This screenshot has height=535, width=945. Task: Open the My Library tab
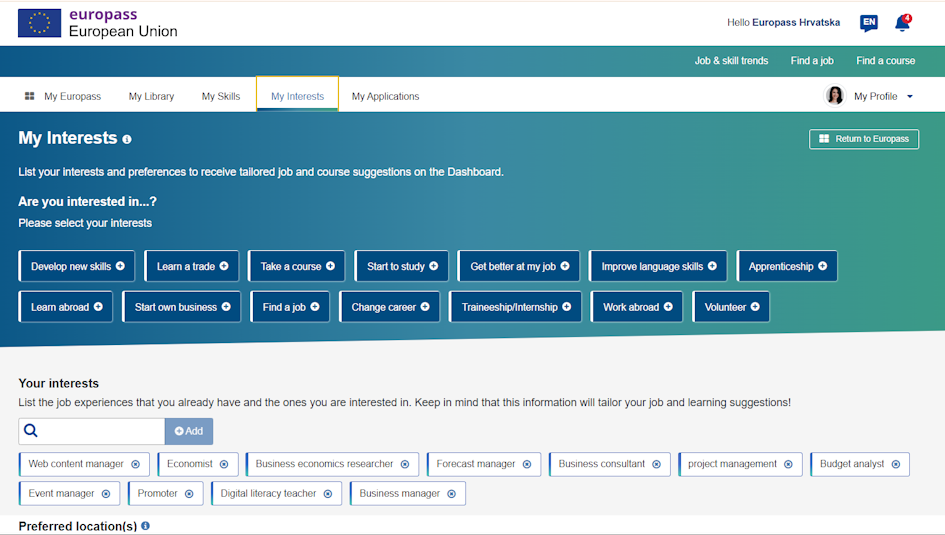[151, 96]
